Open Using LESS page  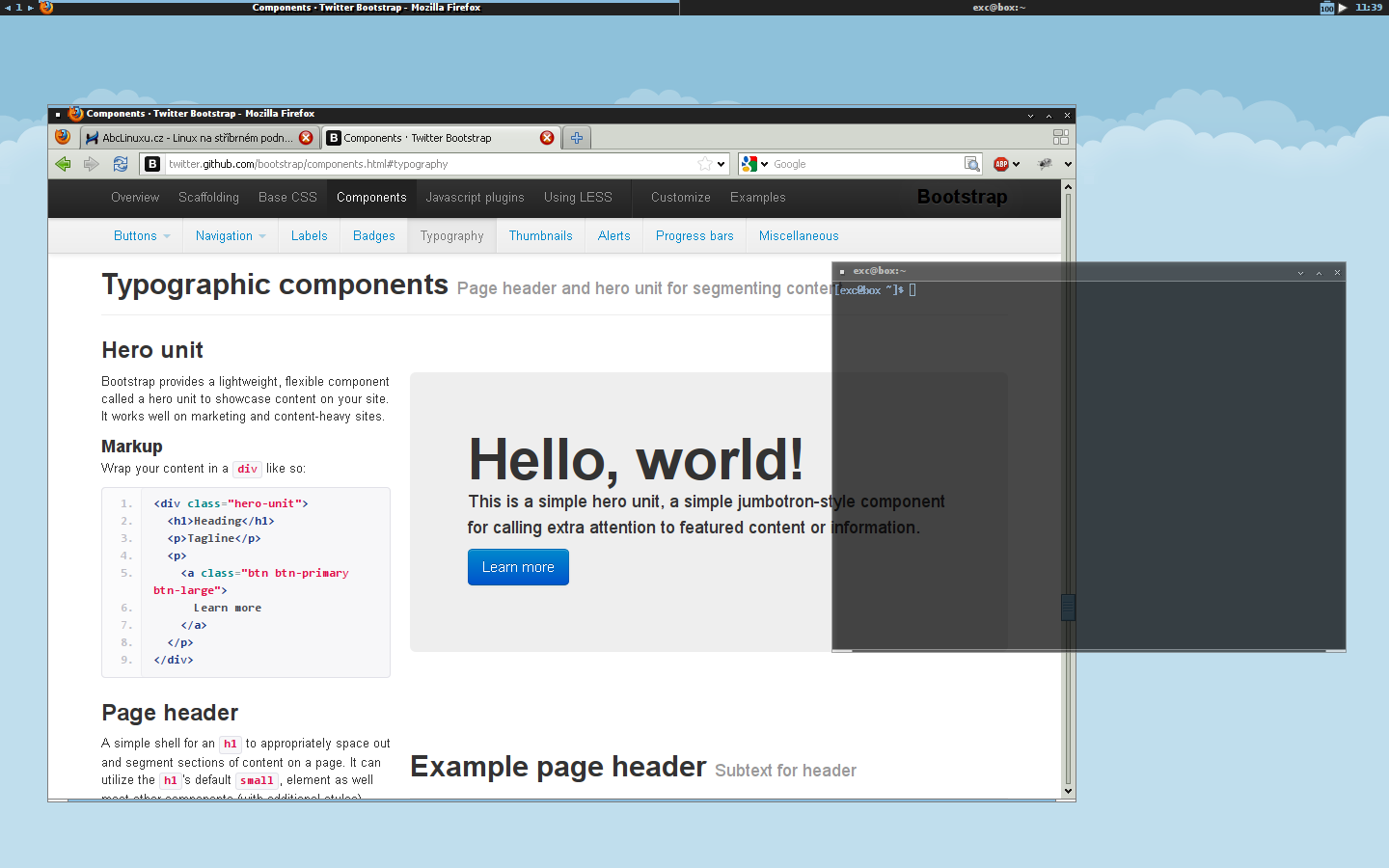tap(578, 198)
